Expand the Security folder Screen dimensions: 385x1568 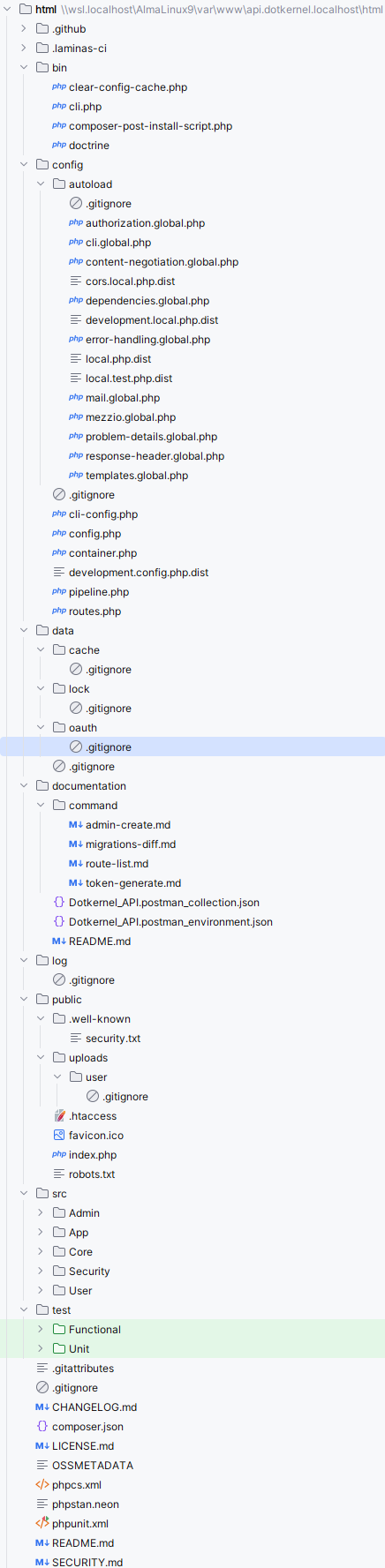41,1272
